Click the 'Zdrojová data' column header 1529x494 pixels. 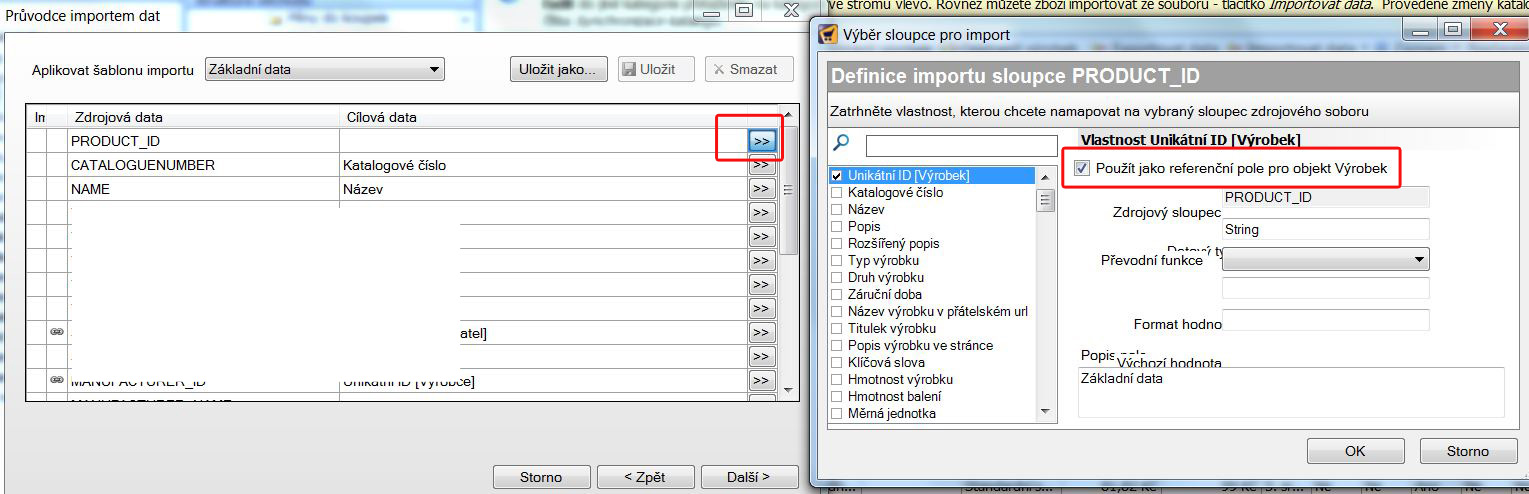point(112,118)
